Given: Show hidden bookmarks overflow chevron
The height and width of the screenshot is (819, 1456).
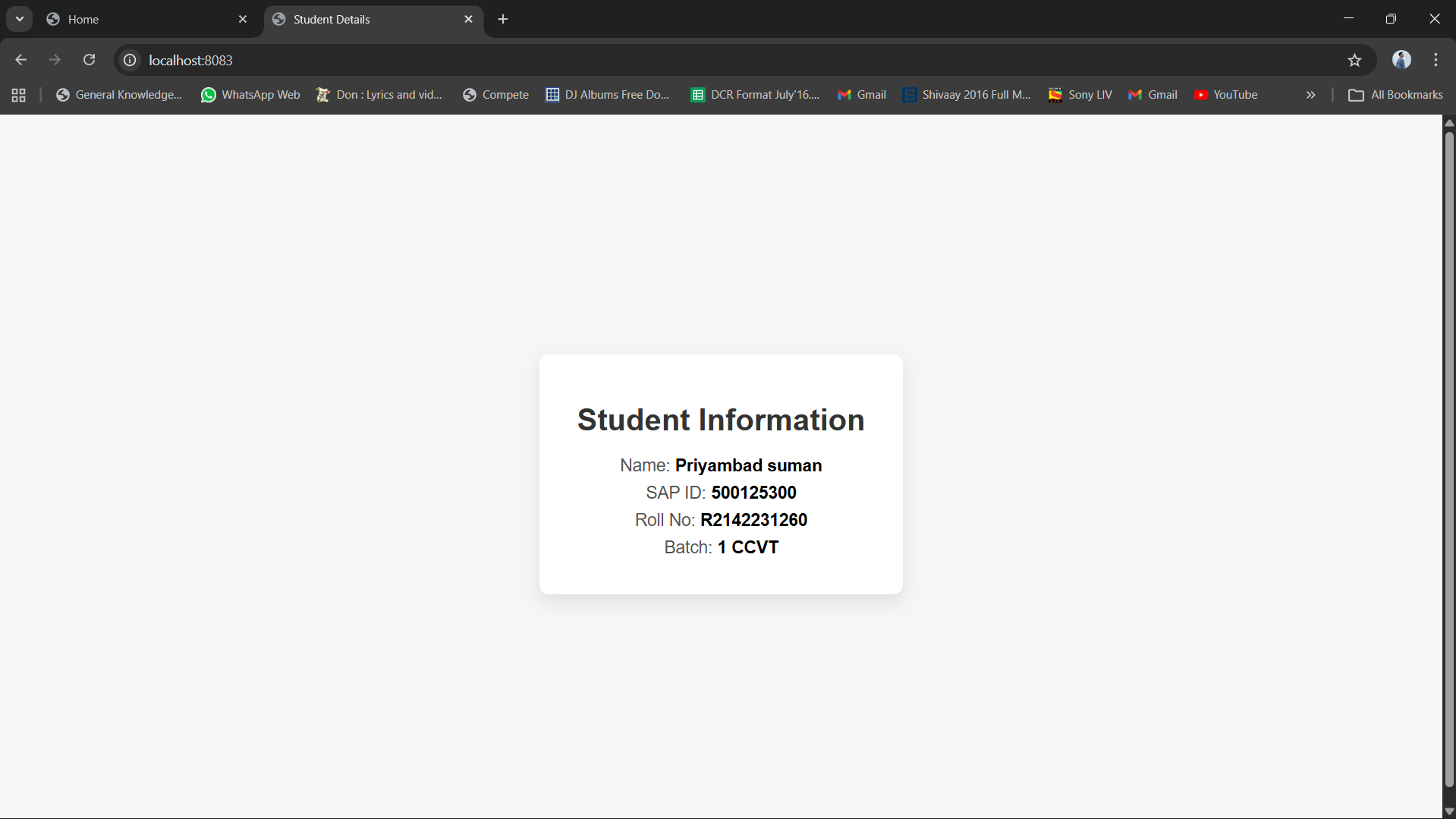Looking at the screenshot, I should pos(1310,95).
